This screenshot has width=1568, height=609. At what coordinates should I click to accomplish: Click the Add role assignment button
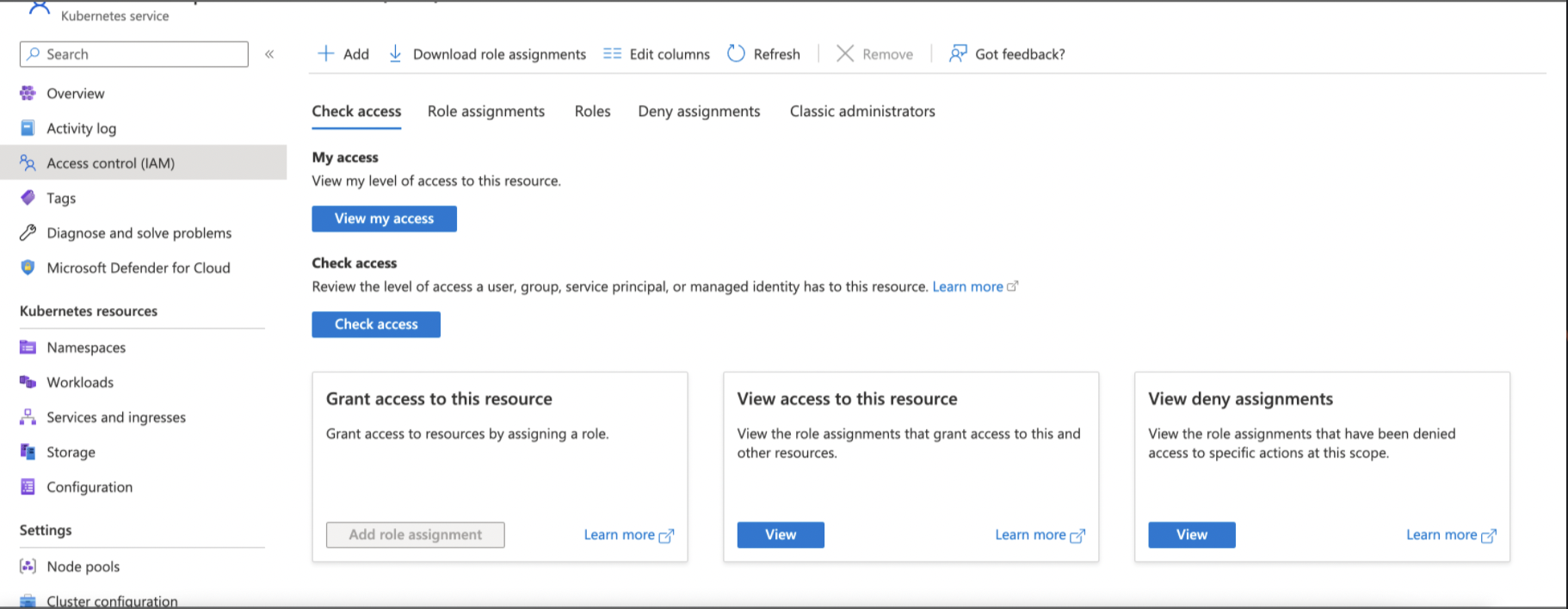[416, 535]
